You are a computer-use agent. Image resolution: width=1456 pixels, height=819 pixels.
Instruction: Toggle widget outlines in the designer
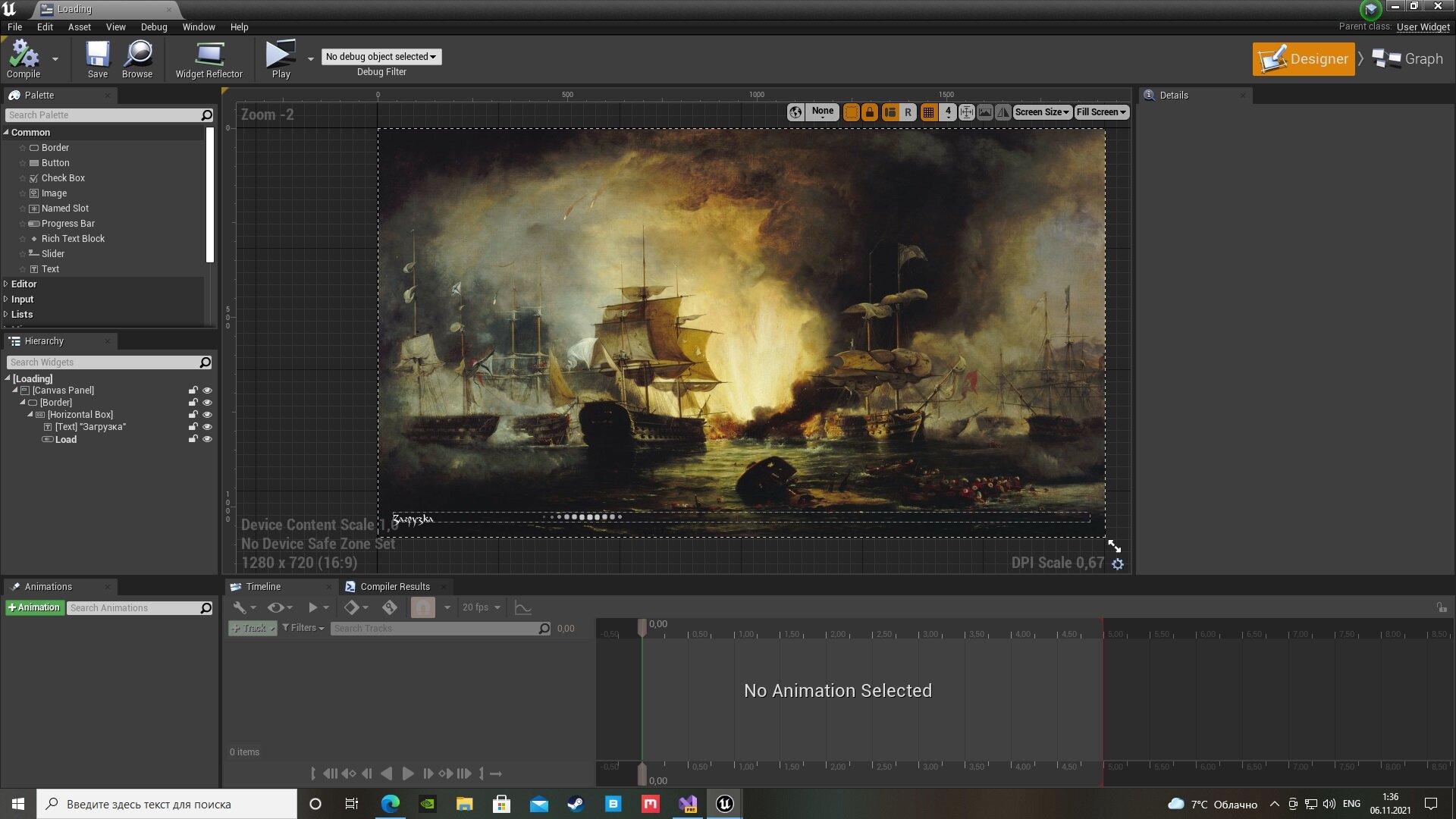point(851,112)
